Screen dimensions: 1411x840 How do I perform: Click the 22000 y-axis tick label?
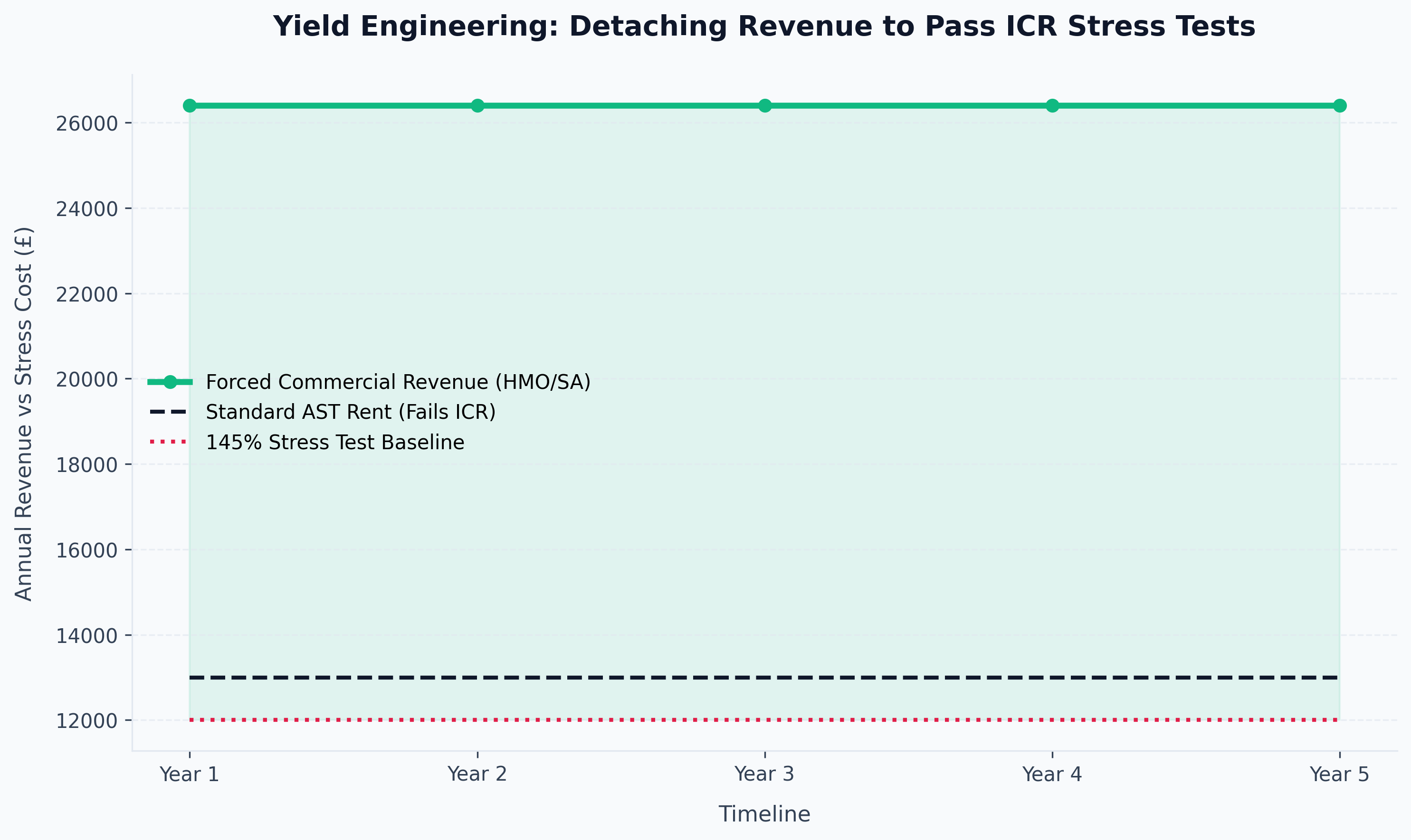pyautogui.click(x=86, y=295)
